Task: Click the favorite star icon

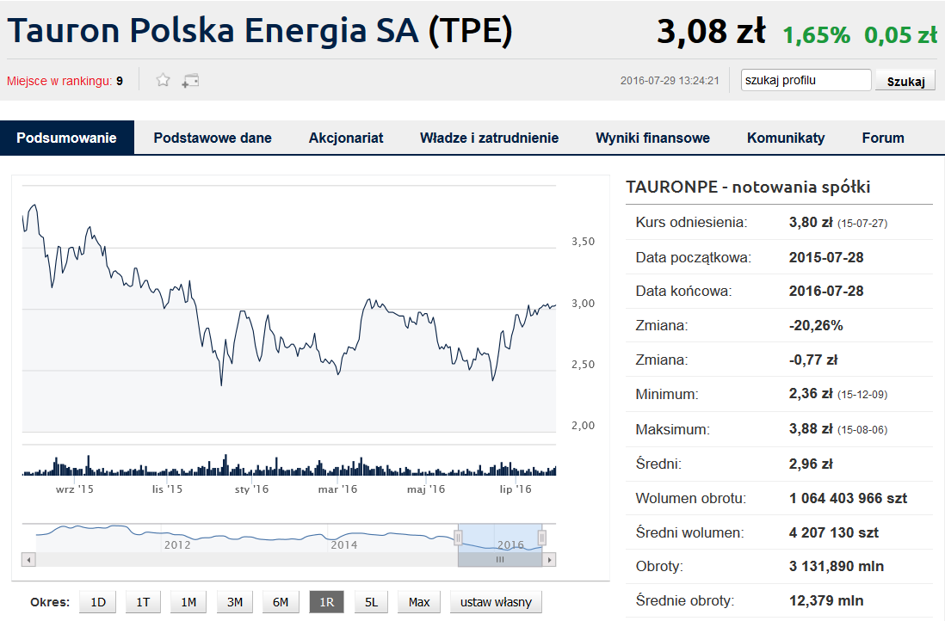Action: [163, 80]
